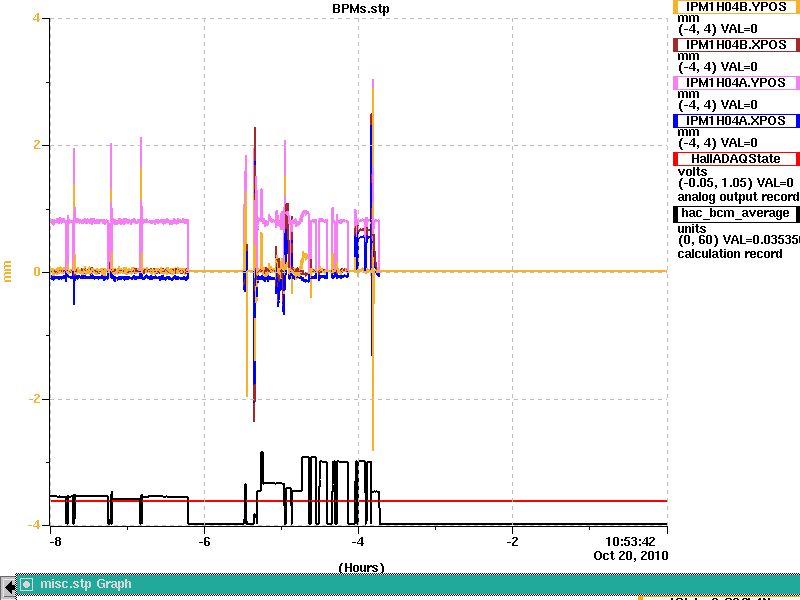Click the '(-4, 4) VAL=0' under IPM1H04B.YPOS
The image size is (800, 600).
click(717, 29)
